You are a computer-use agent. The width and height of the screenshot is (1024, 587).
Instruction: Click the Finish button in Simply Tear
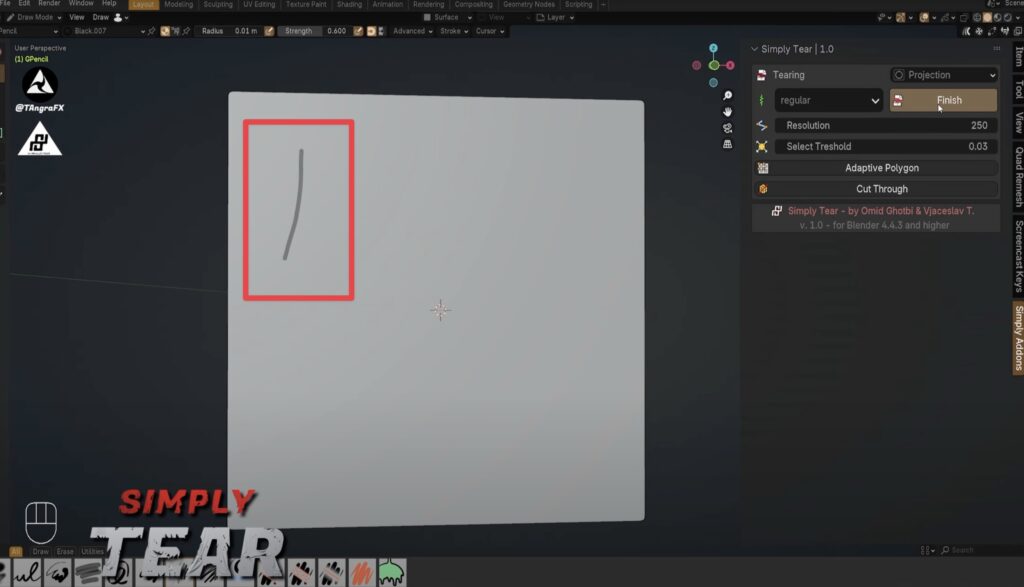coord(943,100)
